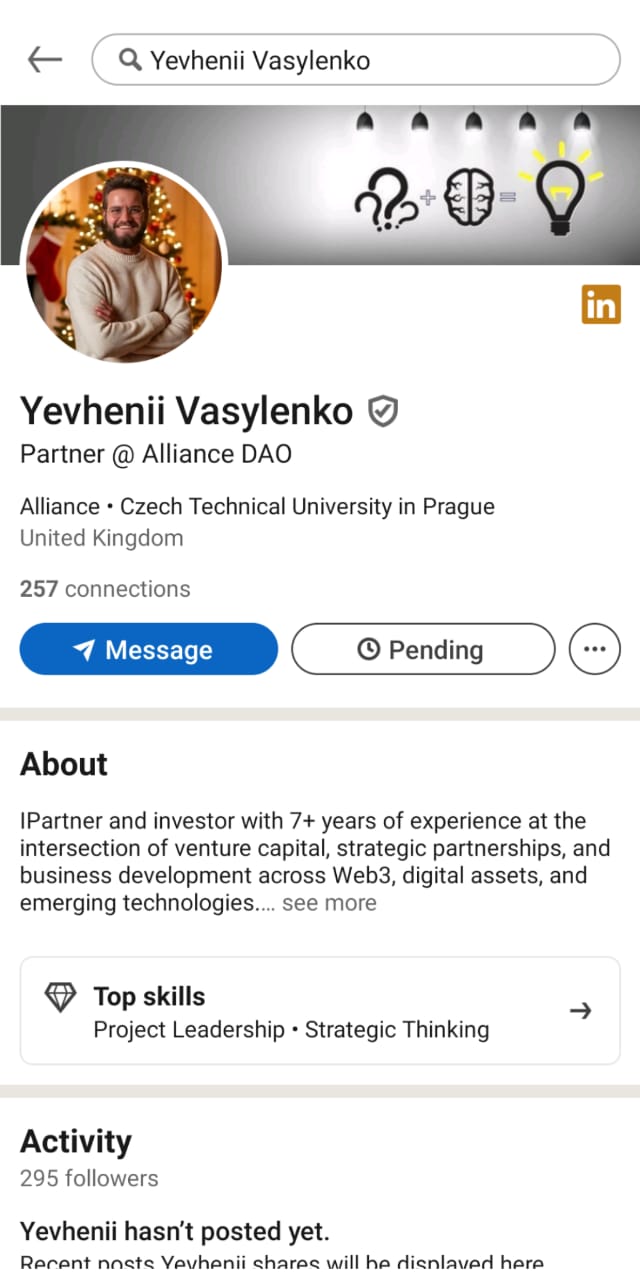Viewport: 640px width, 1280px height.
Task: Tap the gold LinkedIn premium badge
Action: click(601, 304)
